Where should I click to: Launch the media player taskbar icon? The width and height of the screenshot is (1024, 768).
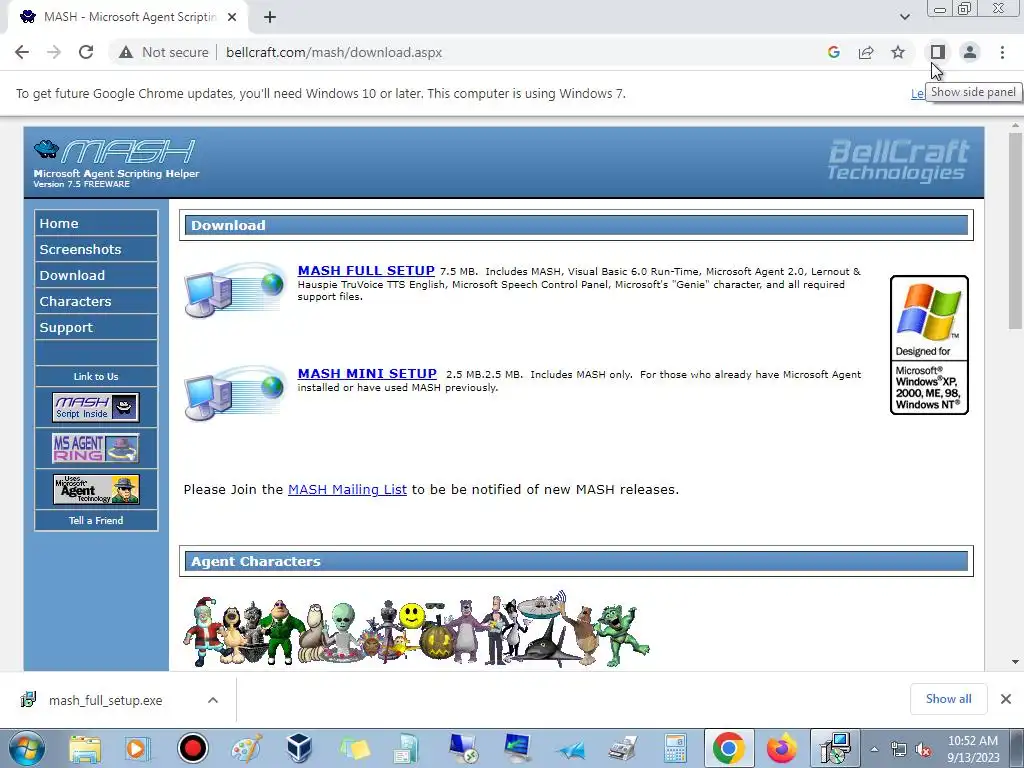pos(137,748)
